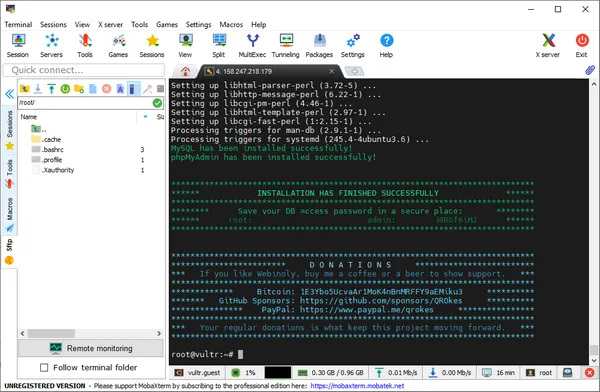Expand the Name column sort dropdown
Image resolution: width=600 pixels, height=392 pixels.
point(145,117)
